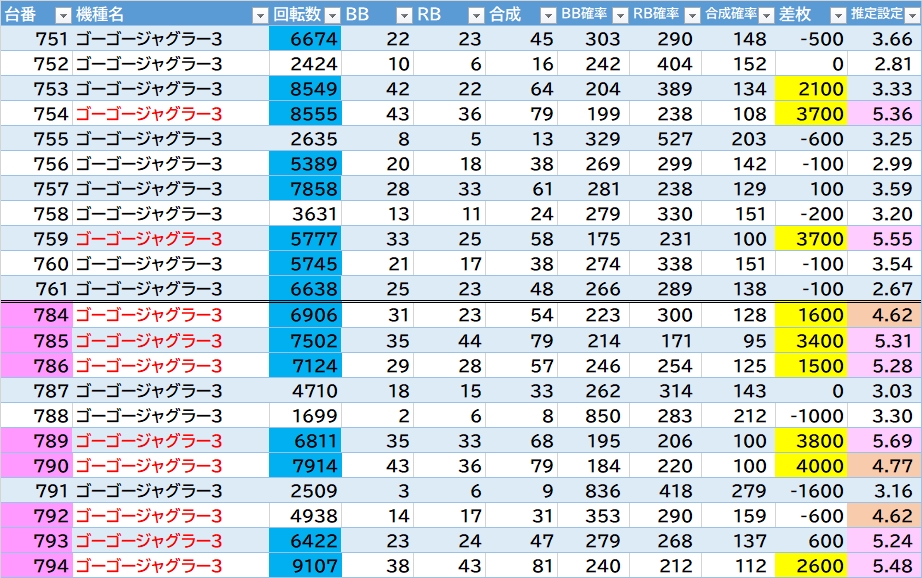Select RB probability cell 418

pyautogui.click(x=666, y=490)
